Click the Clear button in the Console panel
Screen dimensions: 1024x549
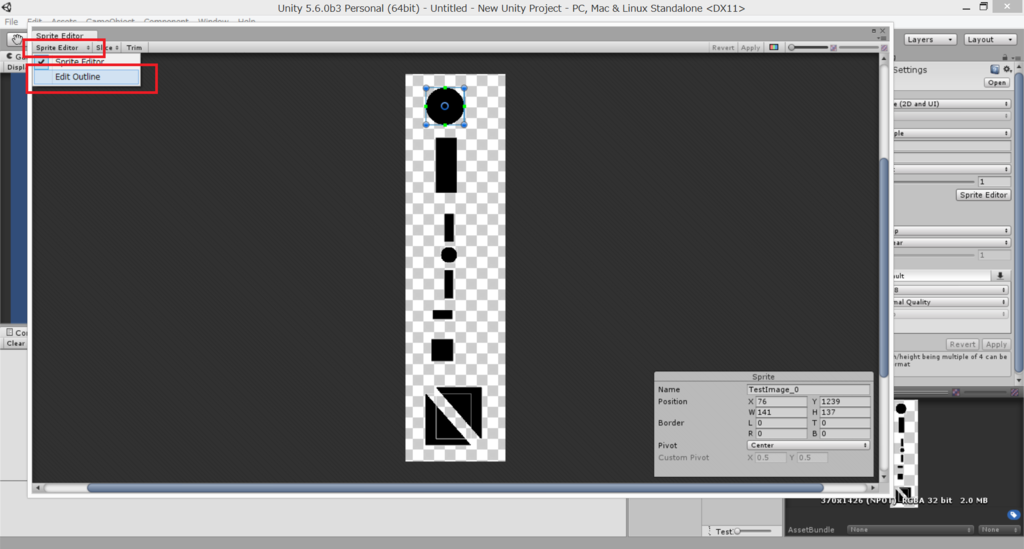coord(16,343)
